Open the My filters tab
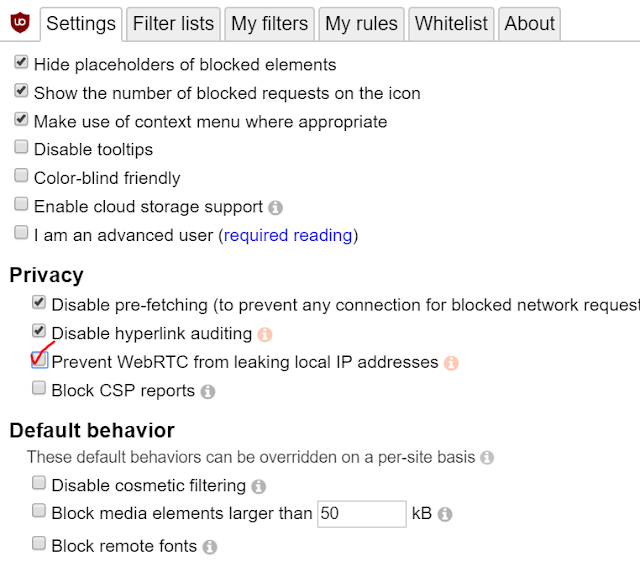Viewport: 640px width, 588px height. pos(271,24)
